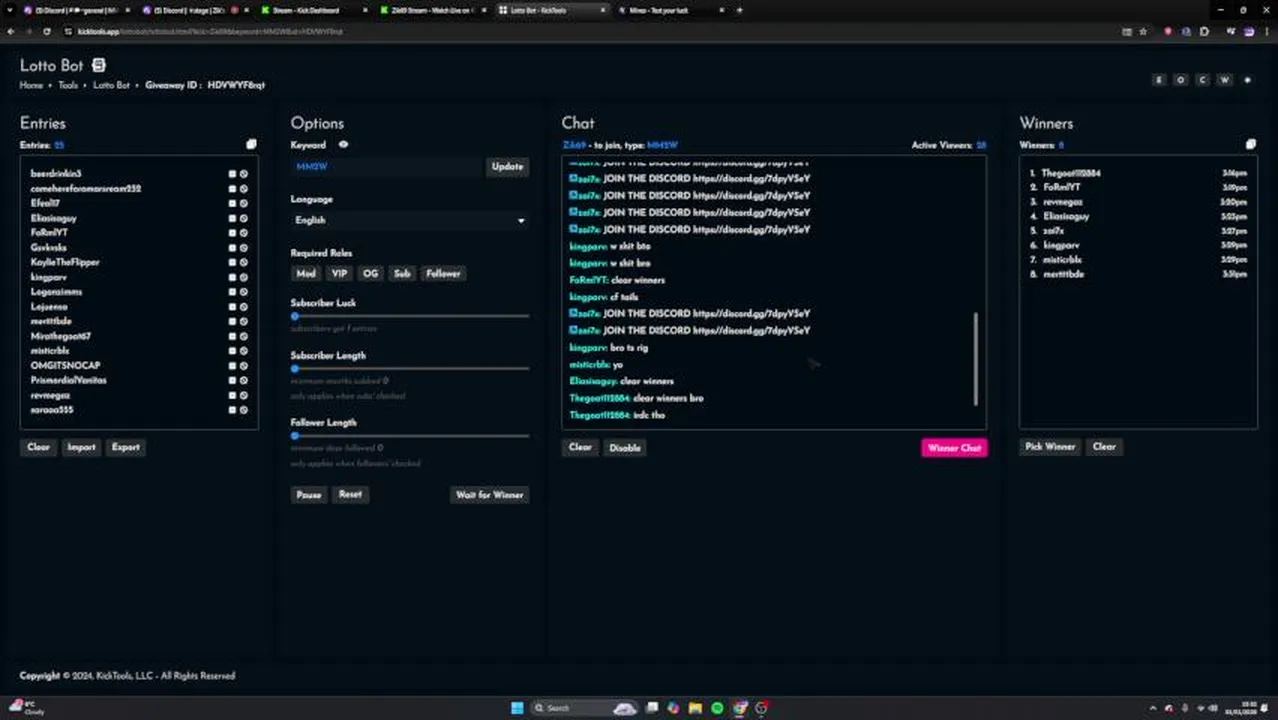Open Spotify from the taskbar
The width and height of the screenshot is (1278, 720).
717,708
